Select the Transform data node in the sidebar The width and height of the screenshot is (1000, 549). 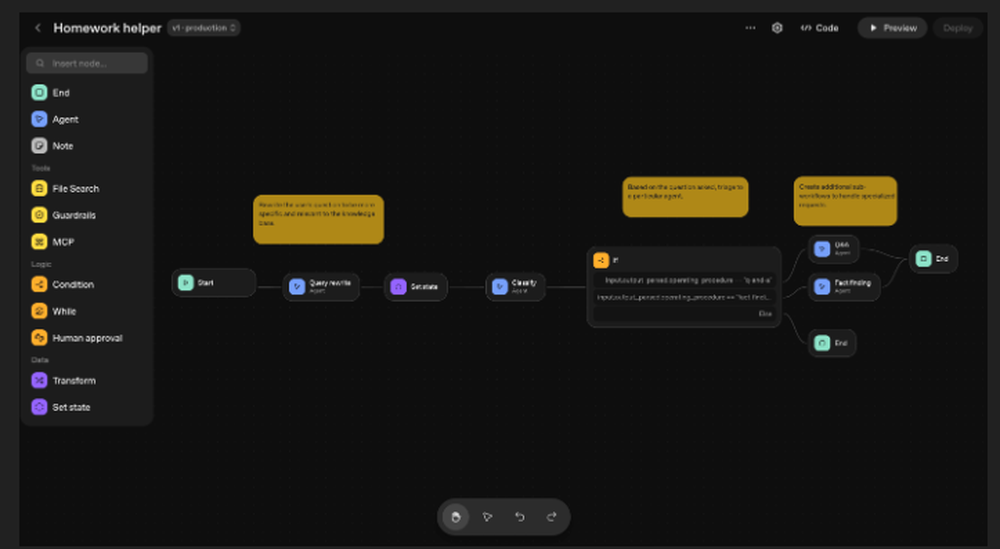87,381
